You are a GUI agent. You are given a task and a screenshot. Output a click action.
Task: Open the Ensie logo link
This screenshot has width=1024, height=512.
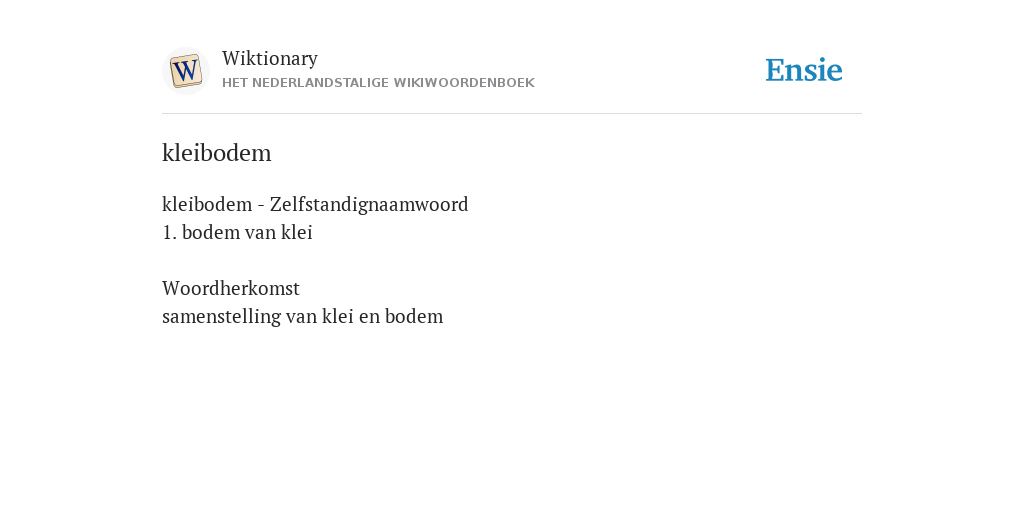(x=804, y=70)
